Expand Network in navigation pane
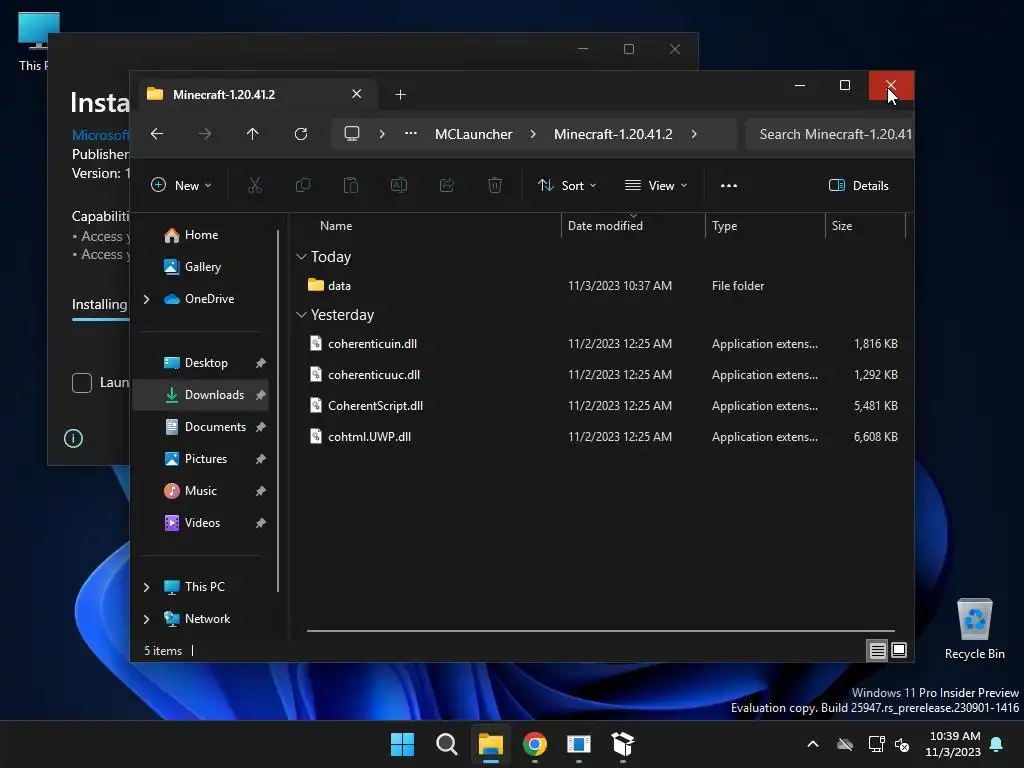 (146, 619)
